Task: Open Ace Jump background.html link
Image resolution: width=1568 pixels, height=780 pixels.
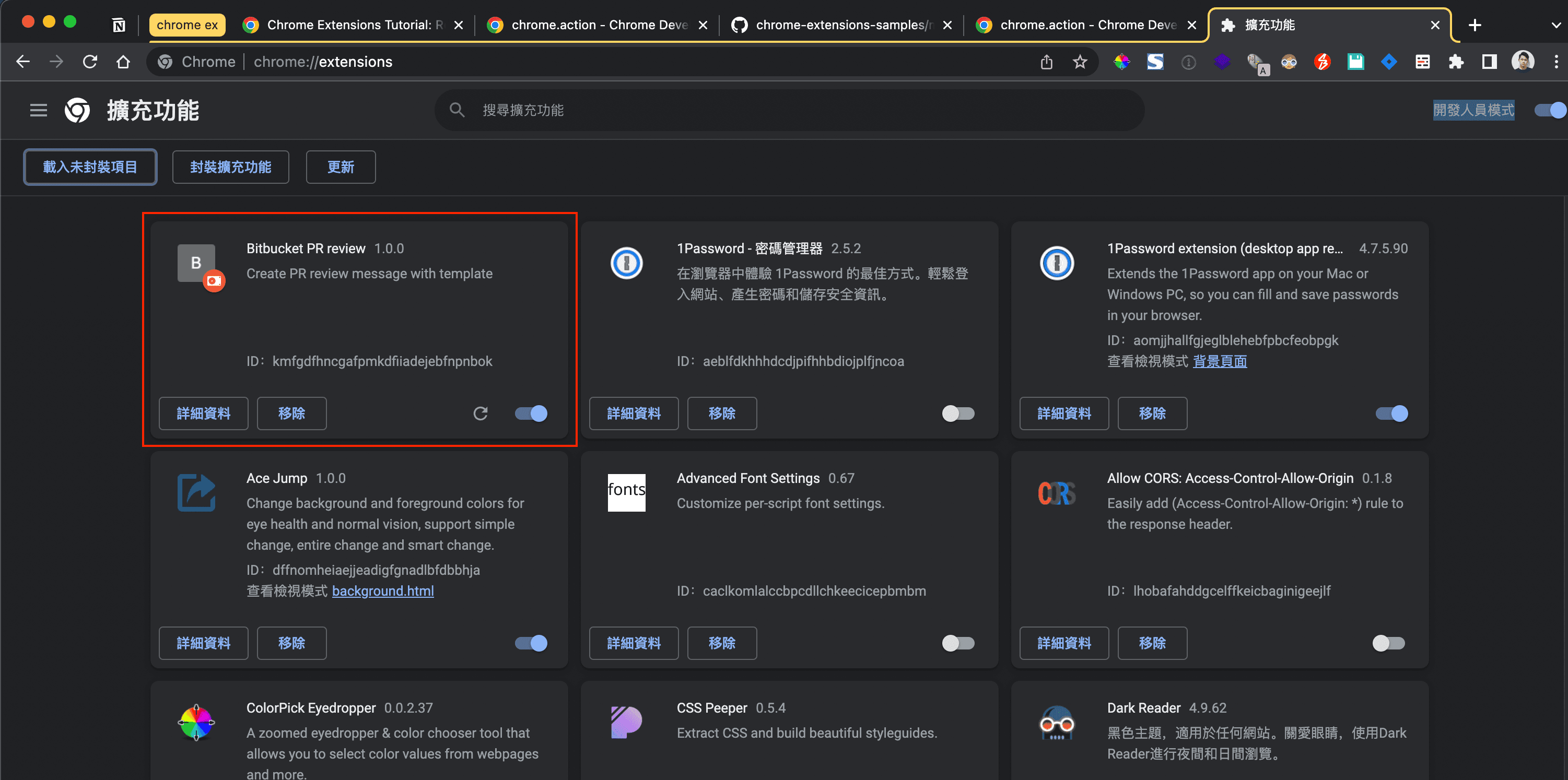Action: 382,591
